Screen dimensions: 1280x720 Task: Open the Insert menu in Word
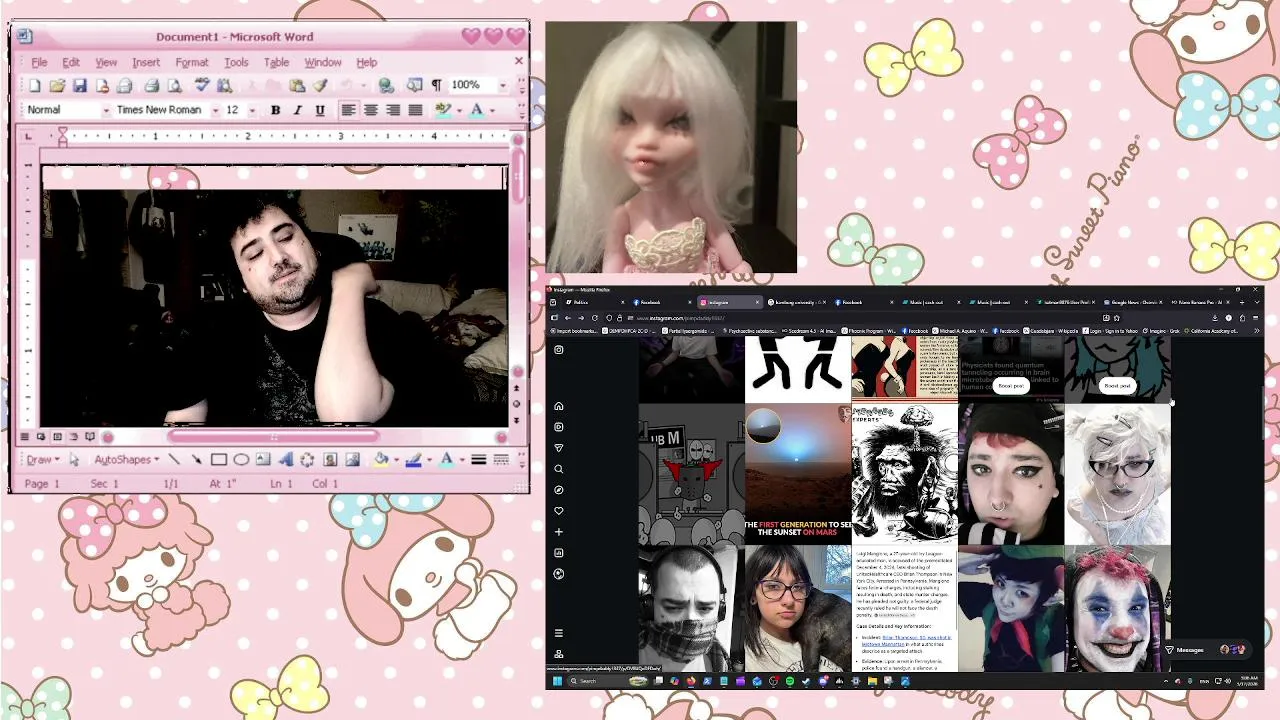point(146,62)
